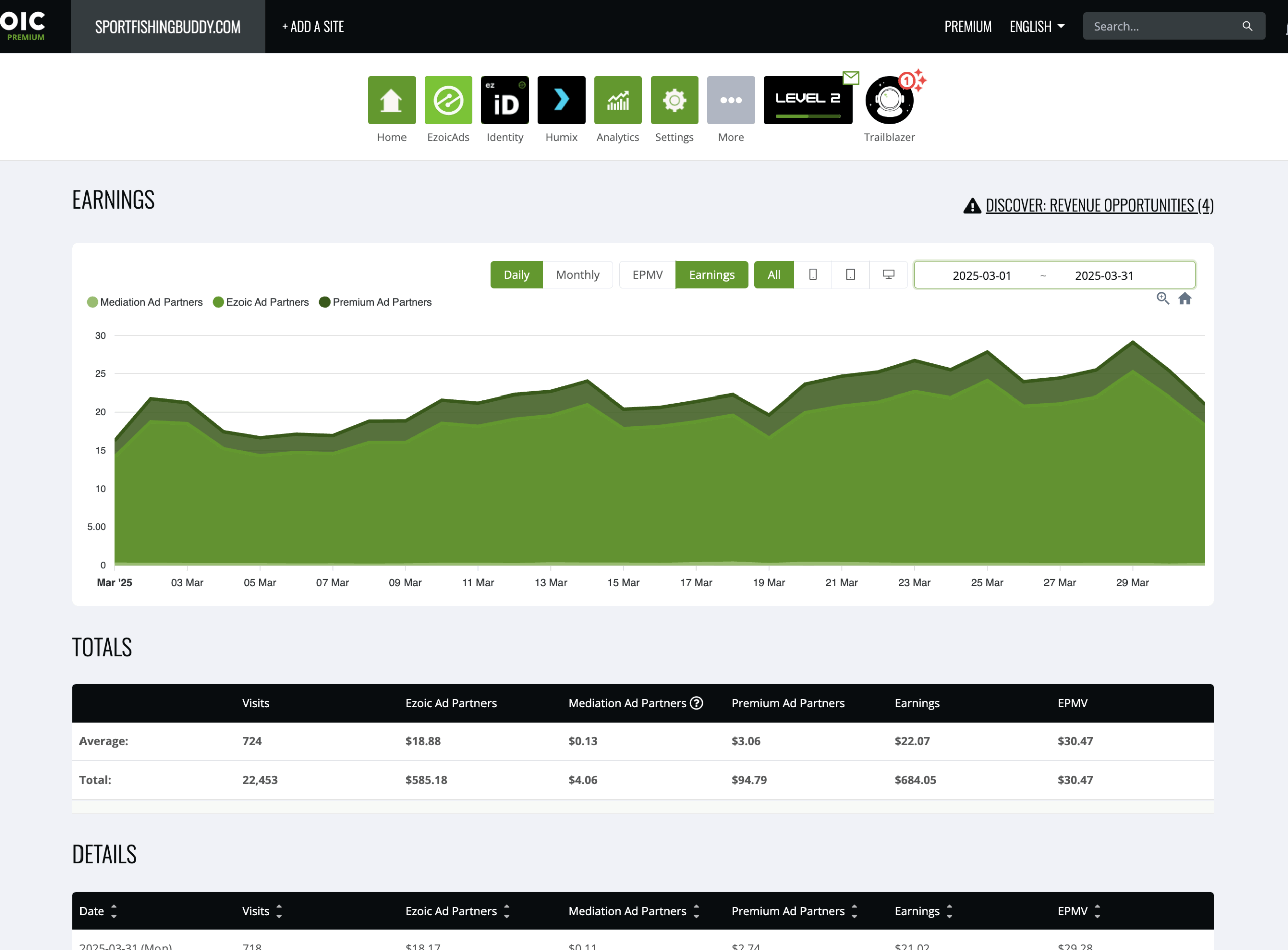Toggle Premium Ad Partners legend series
The width and height of the screenshot is (1288, 950).
[375, 302]
